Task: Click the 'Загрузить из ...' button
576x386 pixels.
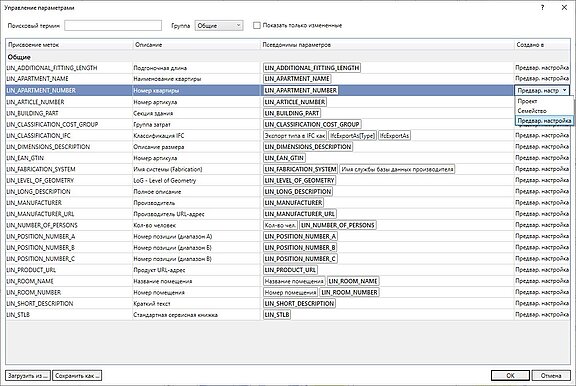Action: point(28,375)
